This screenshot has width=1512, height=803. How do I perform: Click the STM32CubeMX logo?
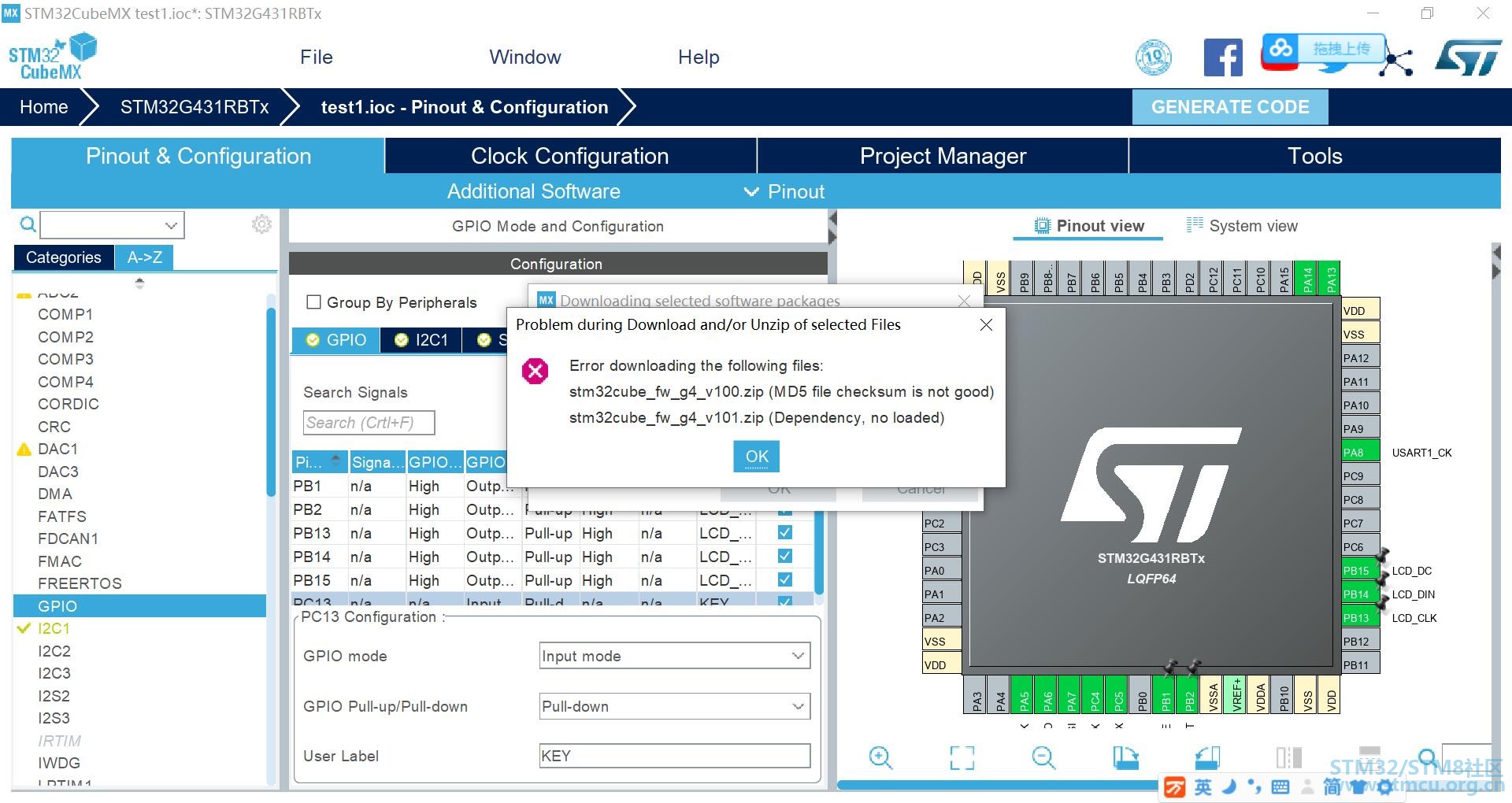52,57
